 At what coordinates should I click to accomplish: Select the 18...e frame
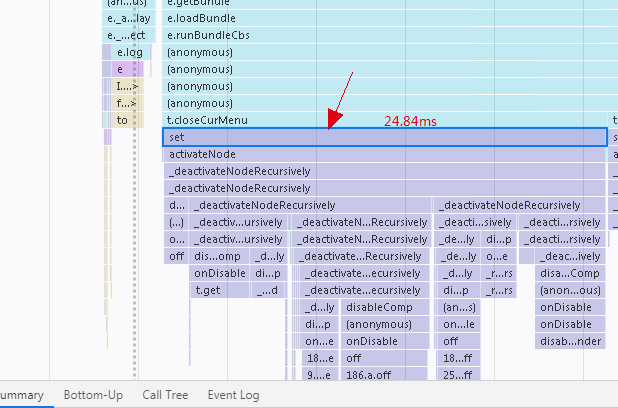click(320, 358)
